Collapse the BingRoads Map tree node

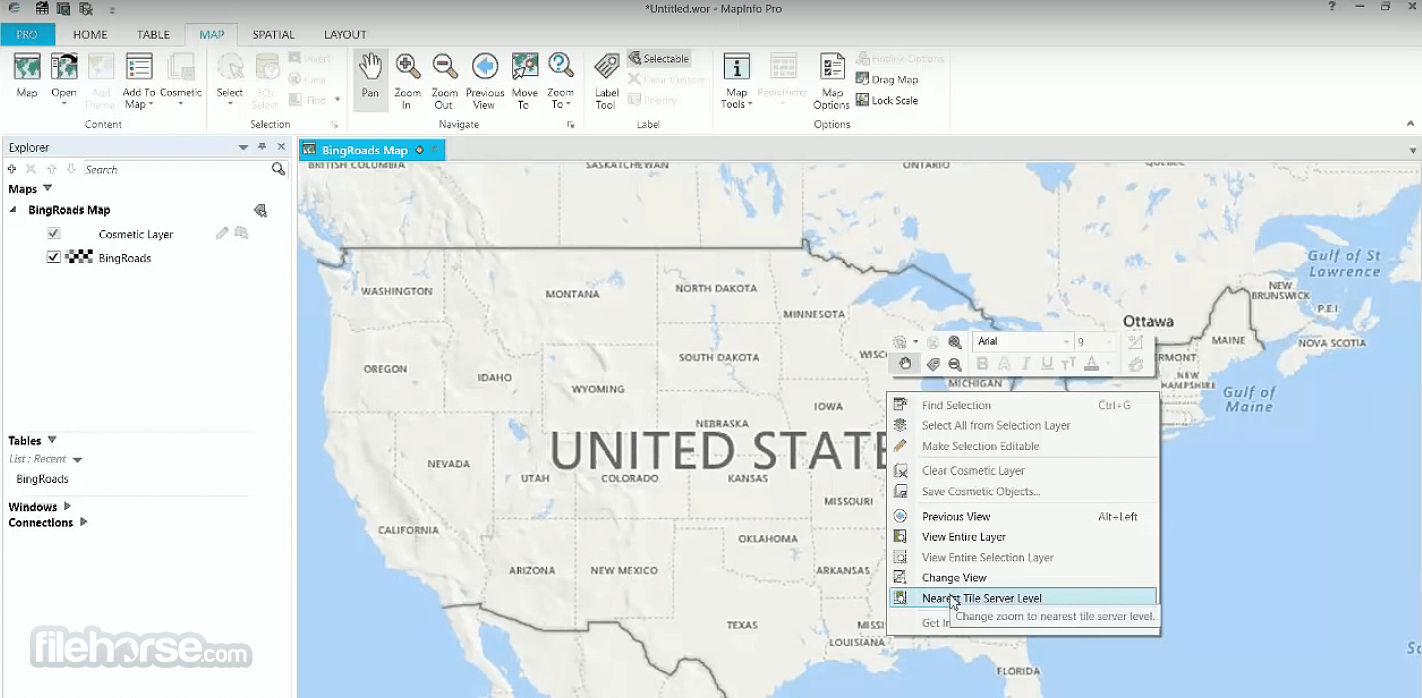(13, 210)
